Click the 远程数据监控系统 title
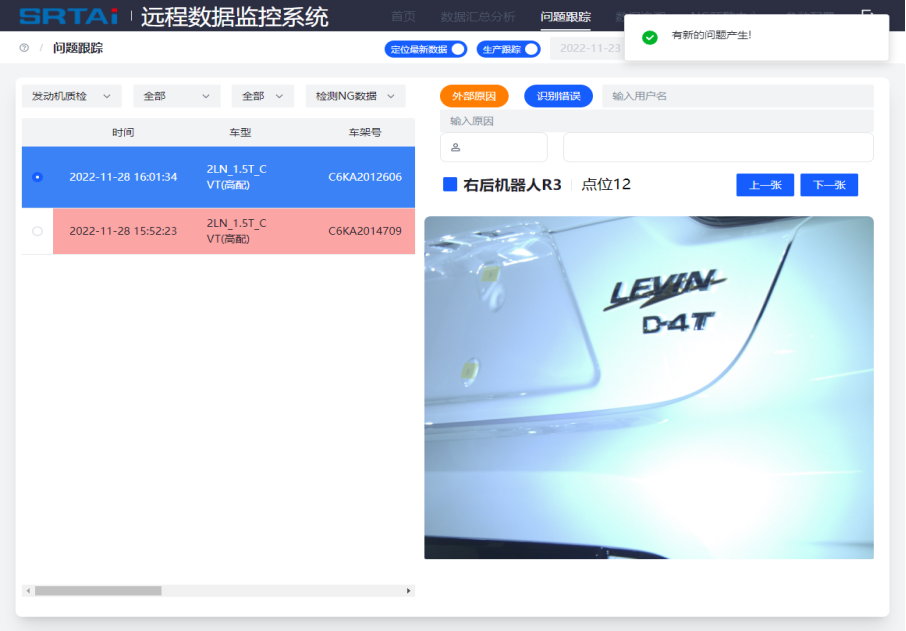906x631 pixels. pos(235,17)
